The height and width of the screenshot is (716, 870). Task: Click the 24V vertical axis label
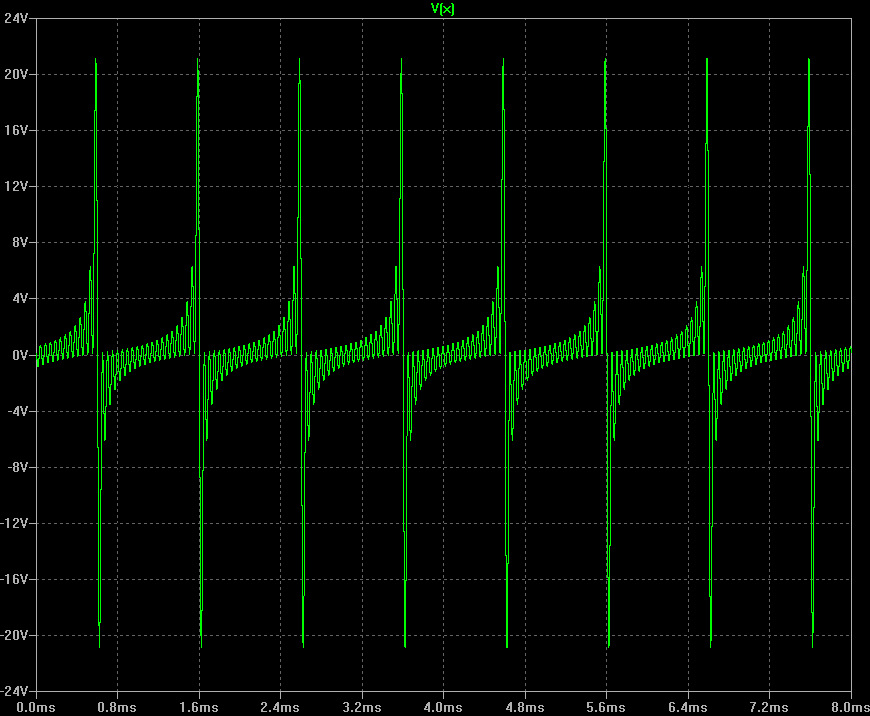point(16,18)
